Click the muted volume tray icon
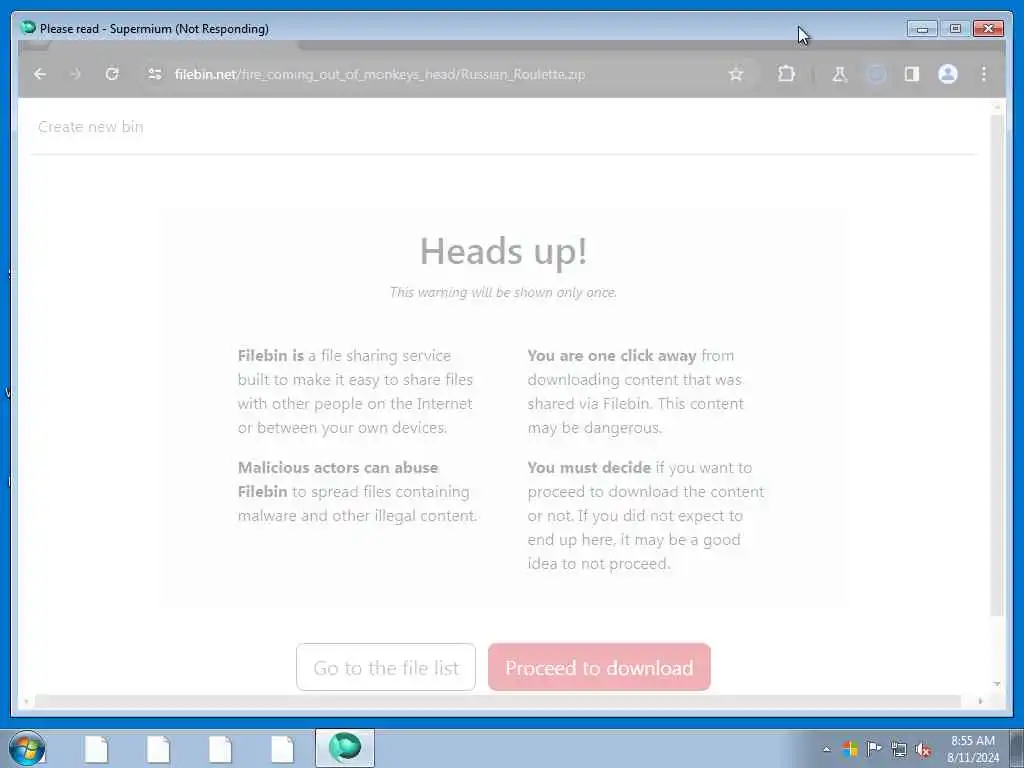The width and height of the screenshot is (1024, 768). tap(923, 750)
